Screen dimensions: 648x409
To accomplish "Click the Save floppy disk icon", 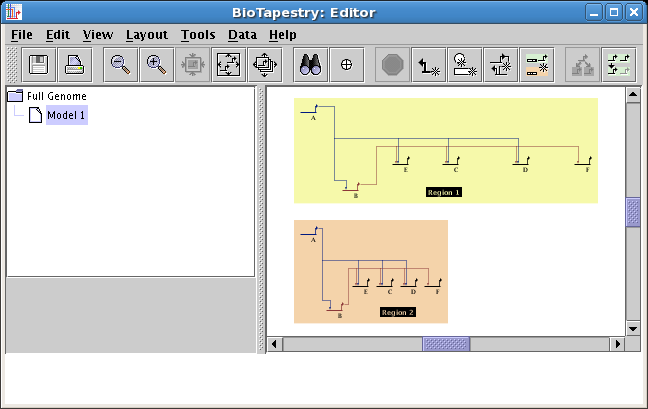I will [39, 65].
